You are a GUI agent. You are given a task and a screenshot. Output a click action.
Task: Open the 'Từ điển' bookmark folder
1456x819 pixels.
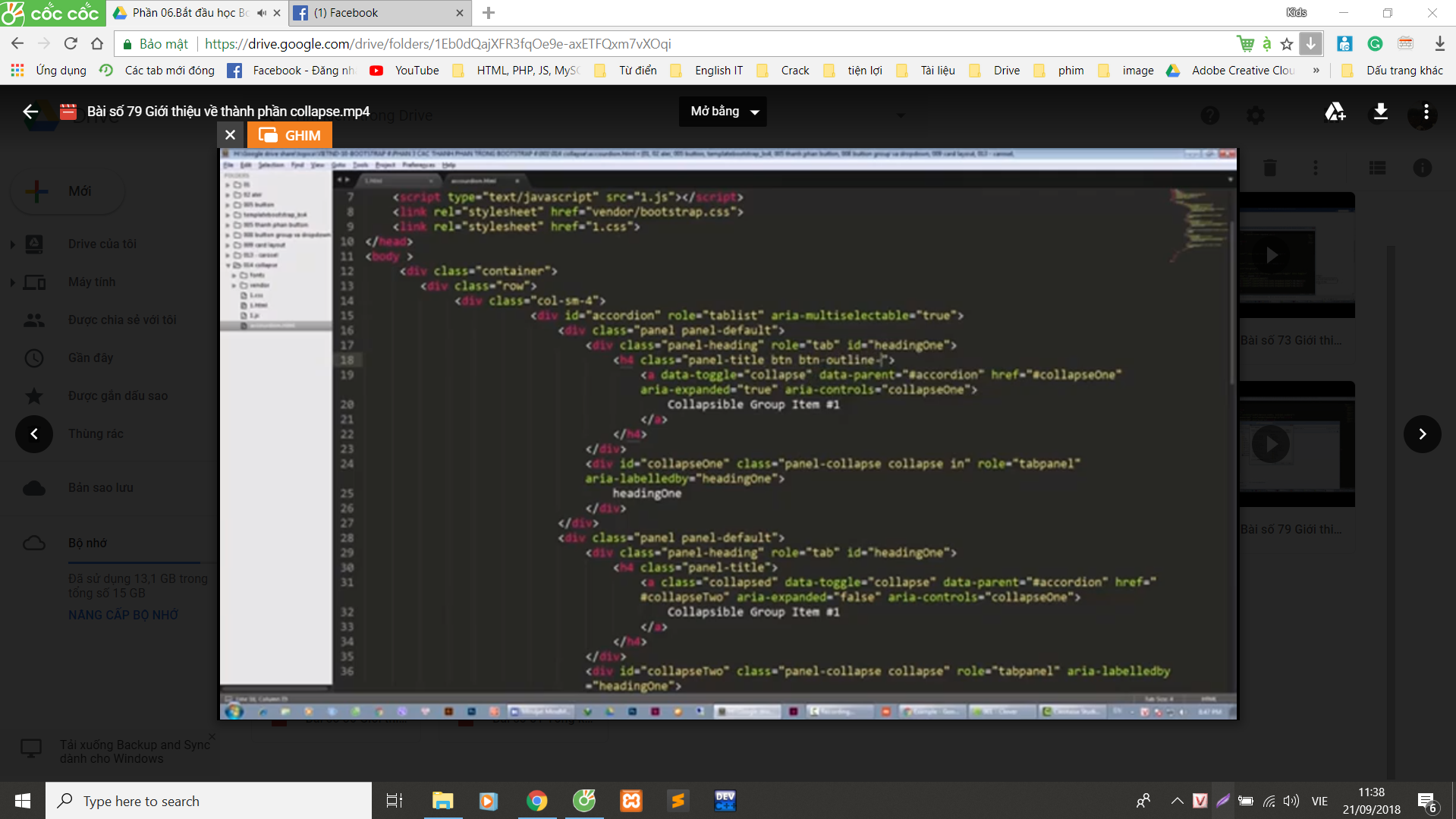626,71
